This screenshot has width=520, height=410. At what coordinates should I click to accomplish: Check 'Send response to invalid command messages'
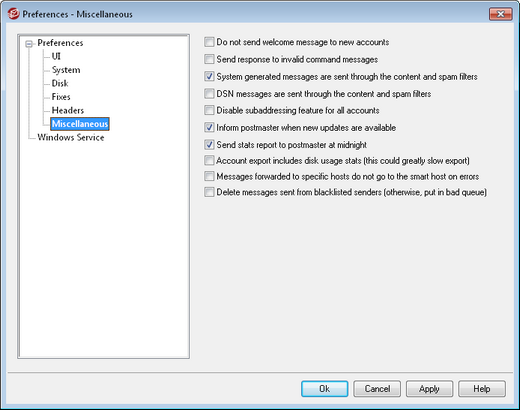pyautogui.click(x=209, y=59)
